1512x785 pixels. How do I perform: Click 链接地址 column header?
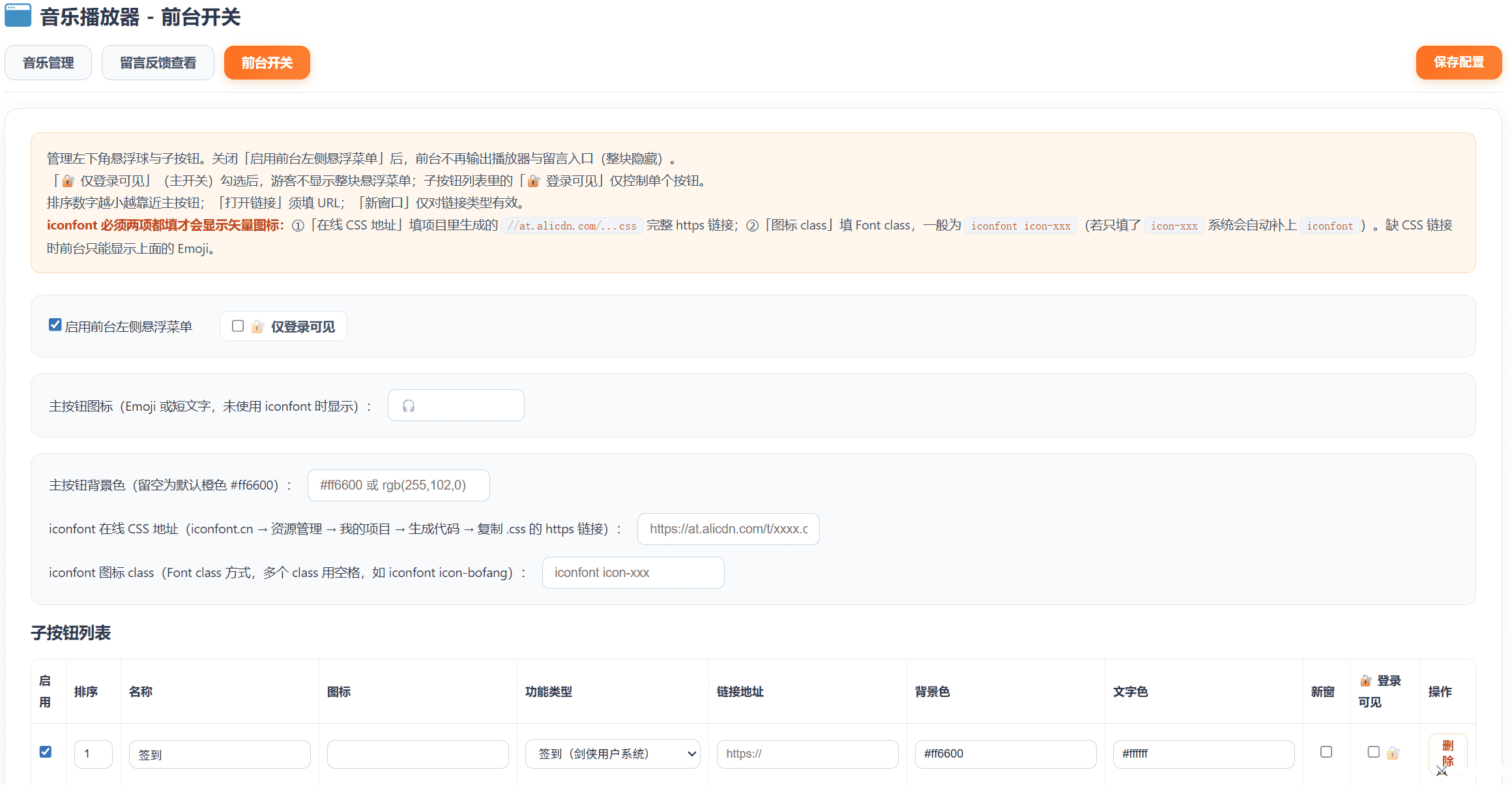740,692
